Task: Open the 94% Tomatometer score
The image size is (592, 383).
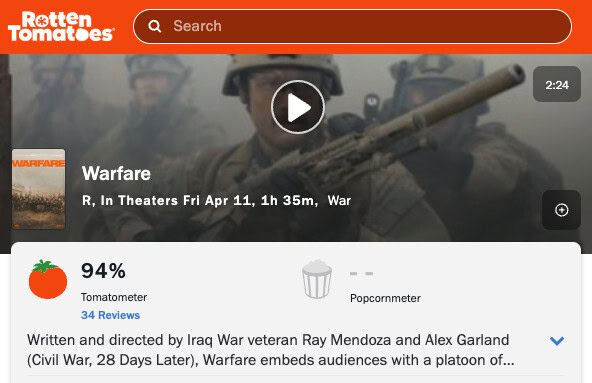Action: pos(103,271)
